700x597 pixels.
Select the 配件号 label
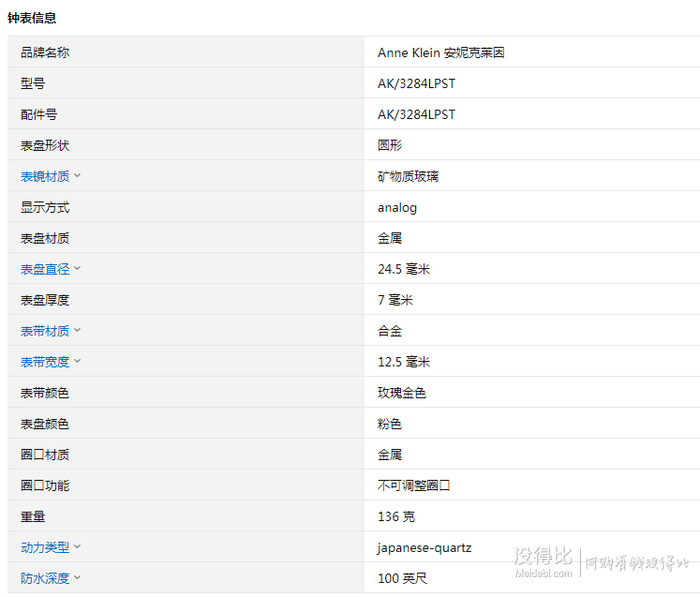tap(39, 115)
